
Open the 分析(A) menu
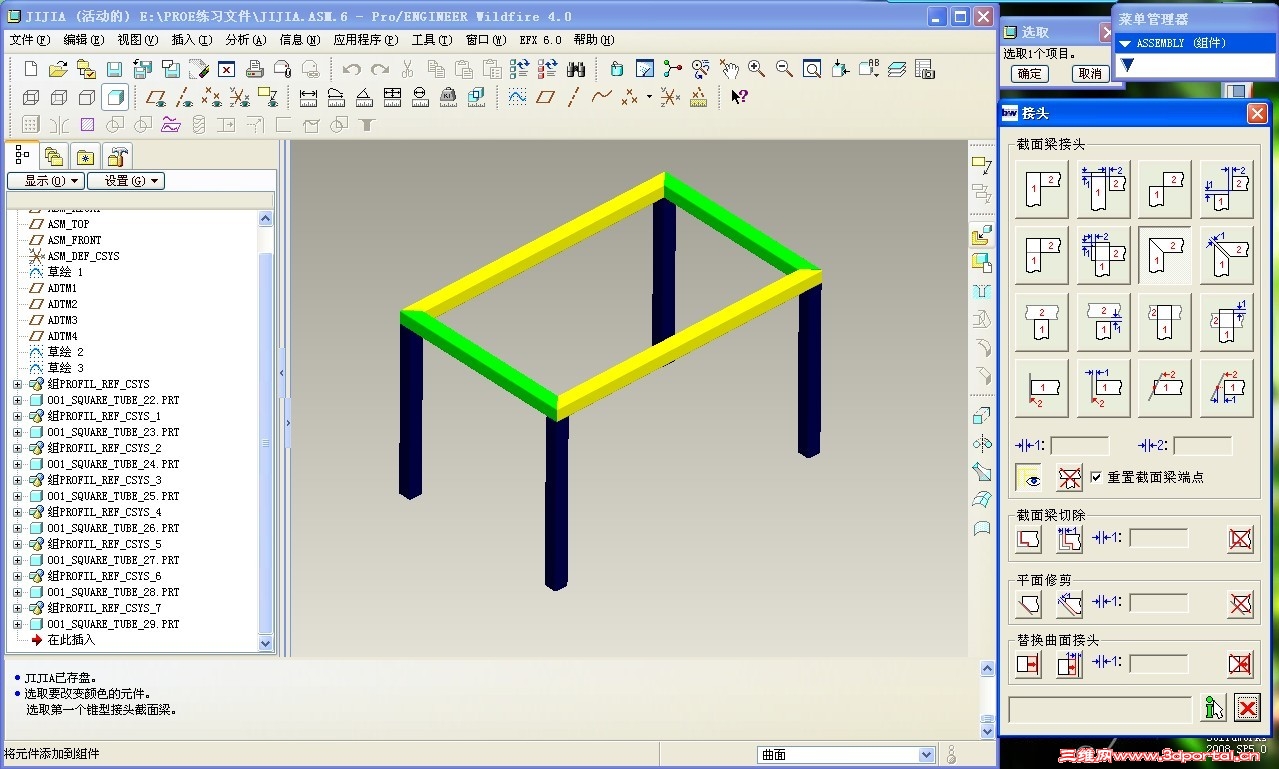pyautogui.click(x=246, y=40)
